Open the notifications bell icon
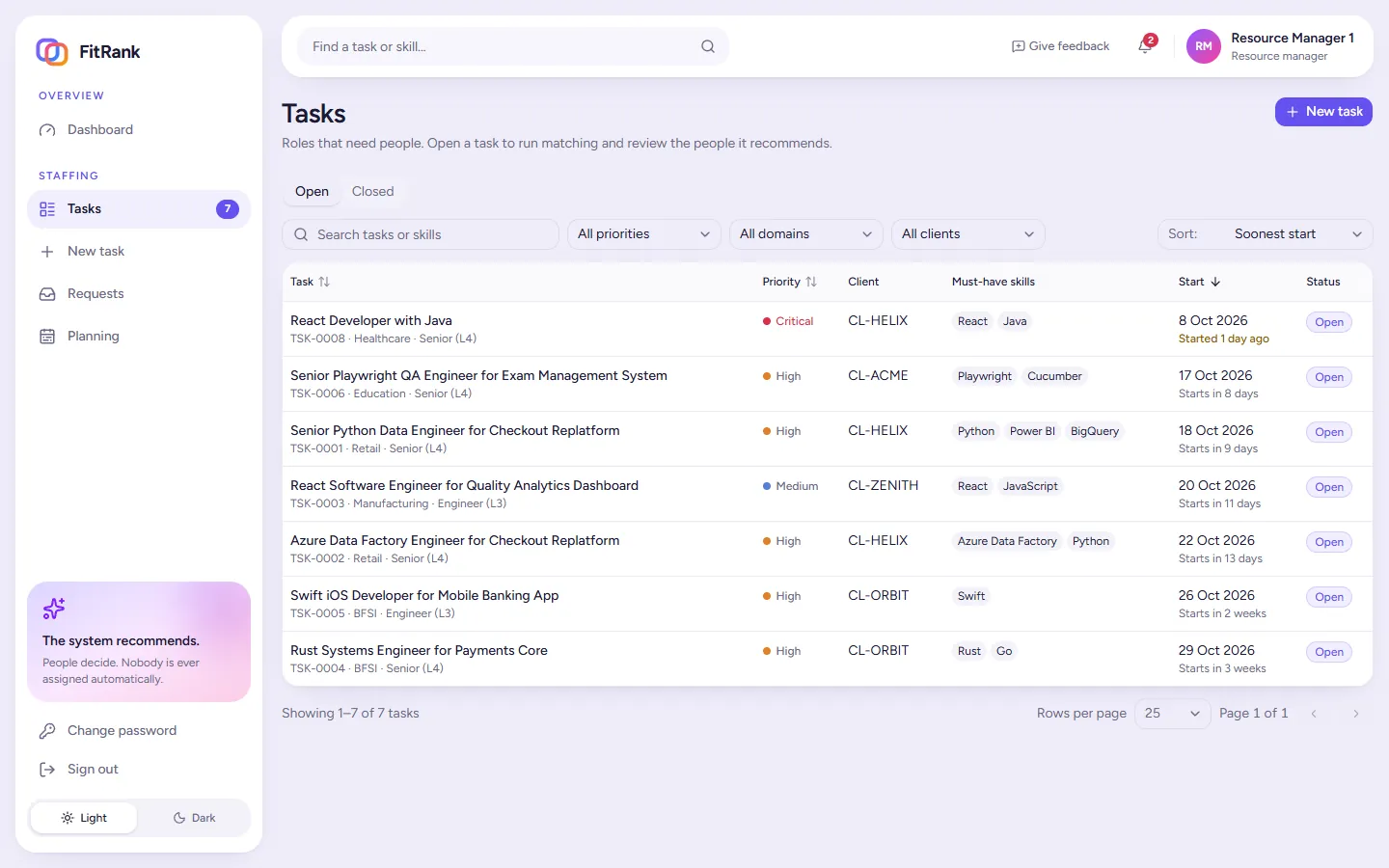Screen dimensions: 1389x868 (1145, 46)
